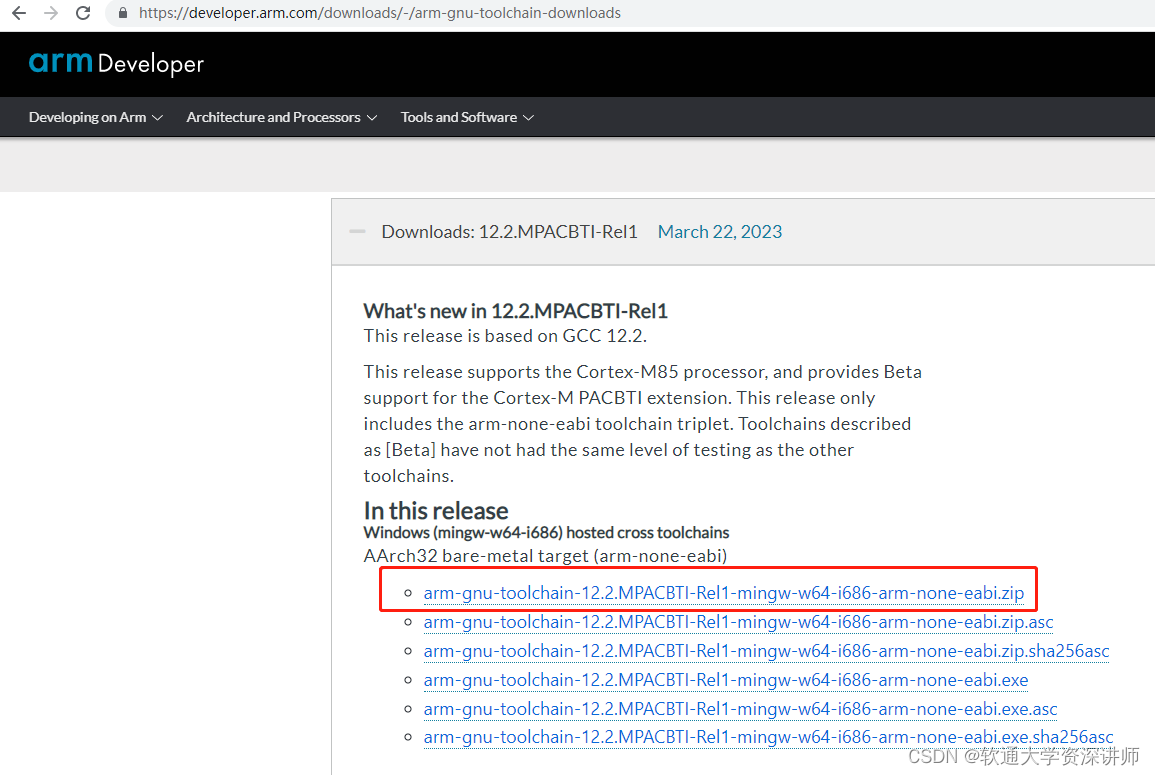1155x775 pixels.
Task: Open the arm-none-eabi.zip.sha256asc link
Action: (766, 651)
